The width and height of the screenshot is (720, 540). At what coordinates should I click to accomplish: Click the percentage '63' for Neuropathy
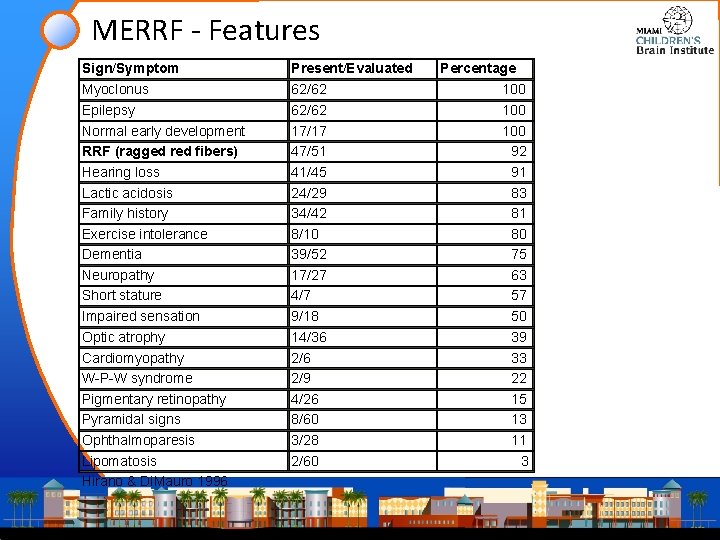[x=518, y=276]
